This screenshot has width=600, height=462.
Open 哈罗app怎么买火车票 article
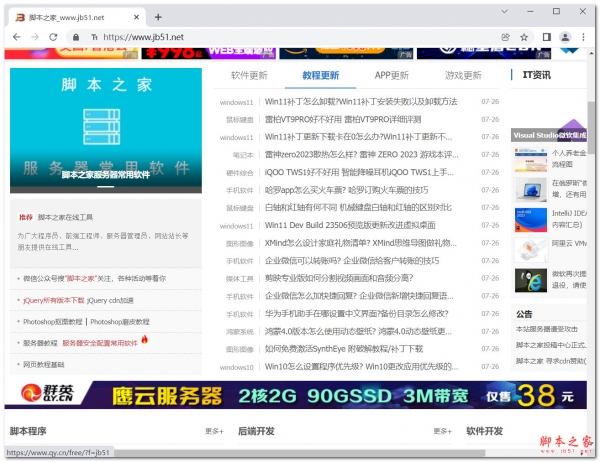coord(346,190)
